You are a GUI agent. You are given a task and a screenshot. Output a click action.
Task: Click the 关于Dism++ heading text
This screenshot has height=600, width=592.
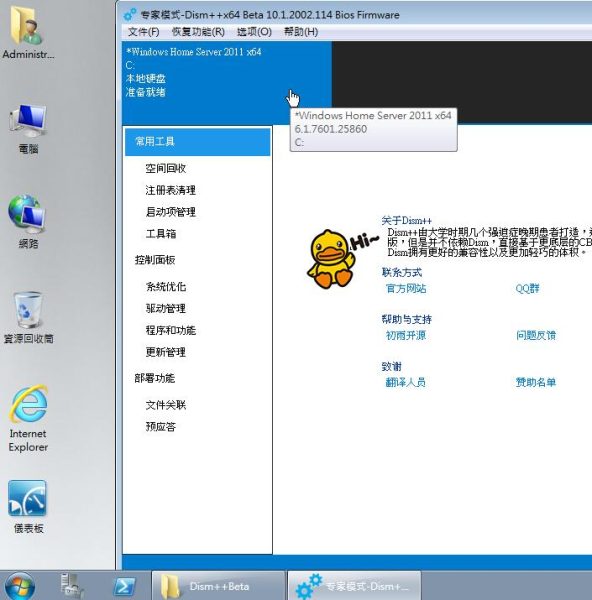pyautogui.click(x=406, y=221)
